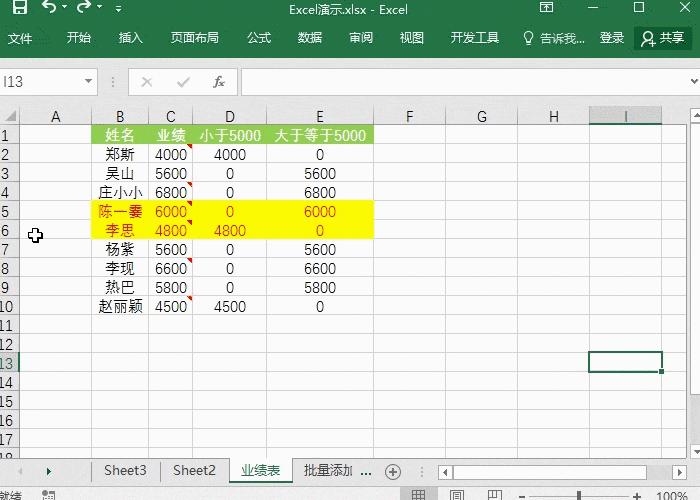Select the 大于等于5000 header cell
700x500 pixels.
(320, 135)
